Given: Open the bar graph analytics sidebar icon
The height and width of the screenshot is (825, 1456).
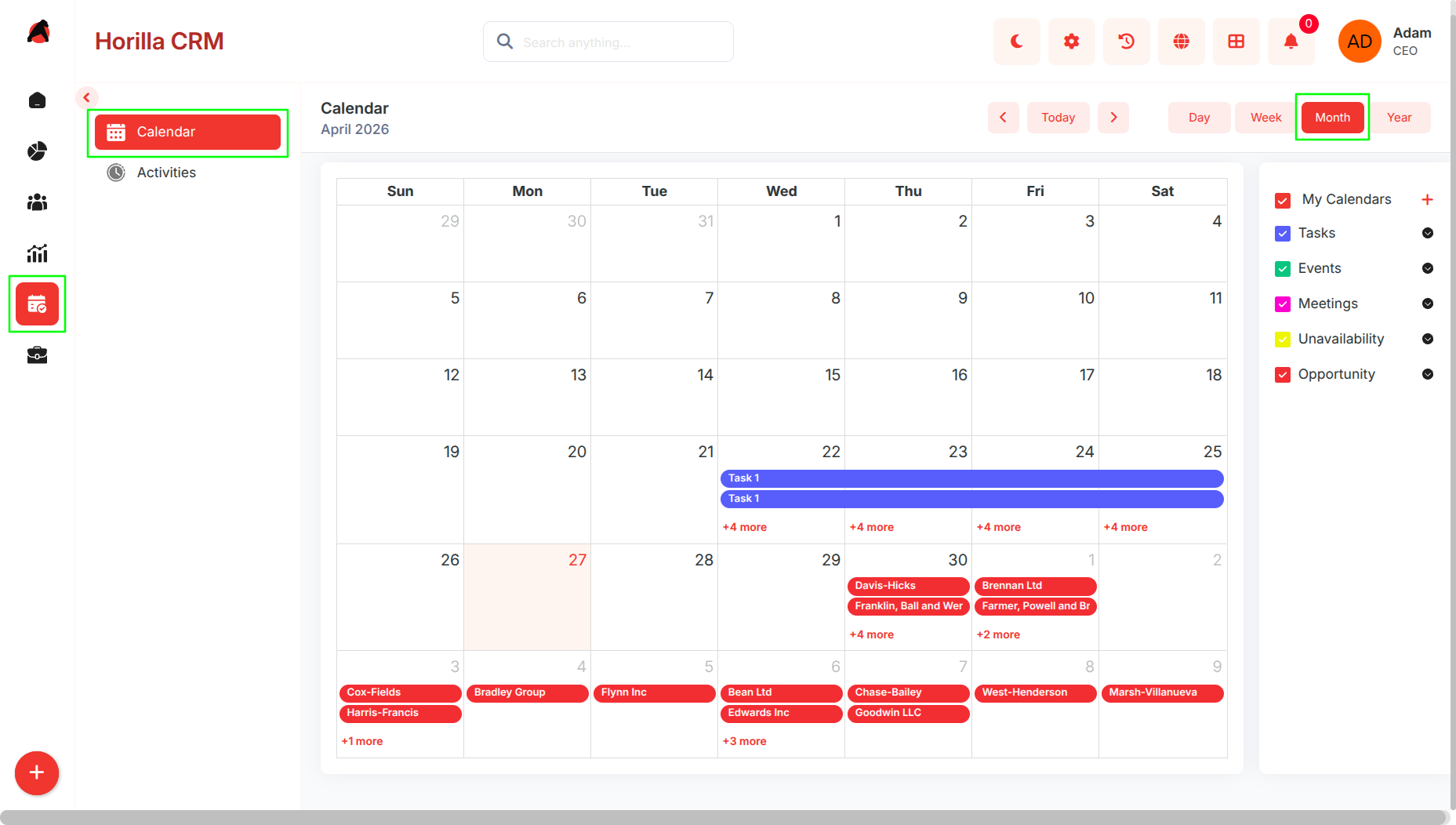Looking at the screenshot, I should (x=37, y=253).
